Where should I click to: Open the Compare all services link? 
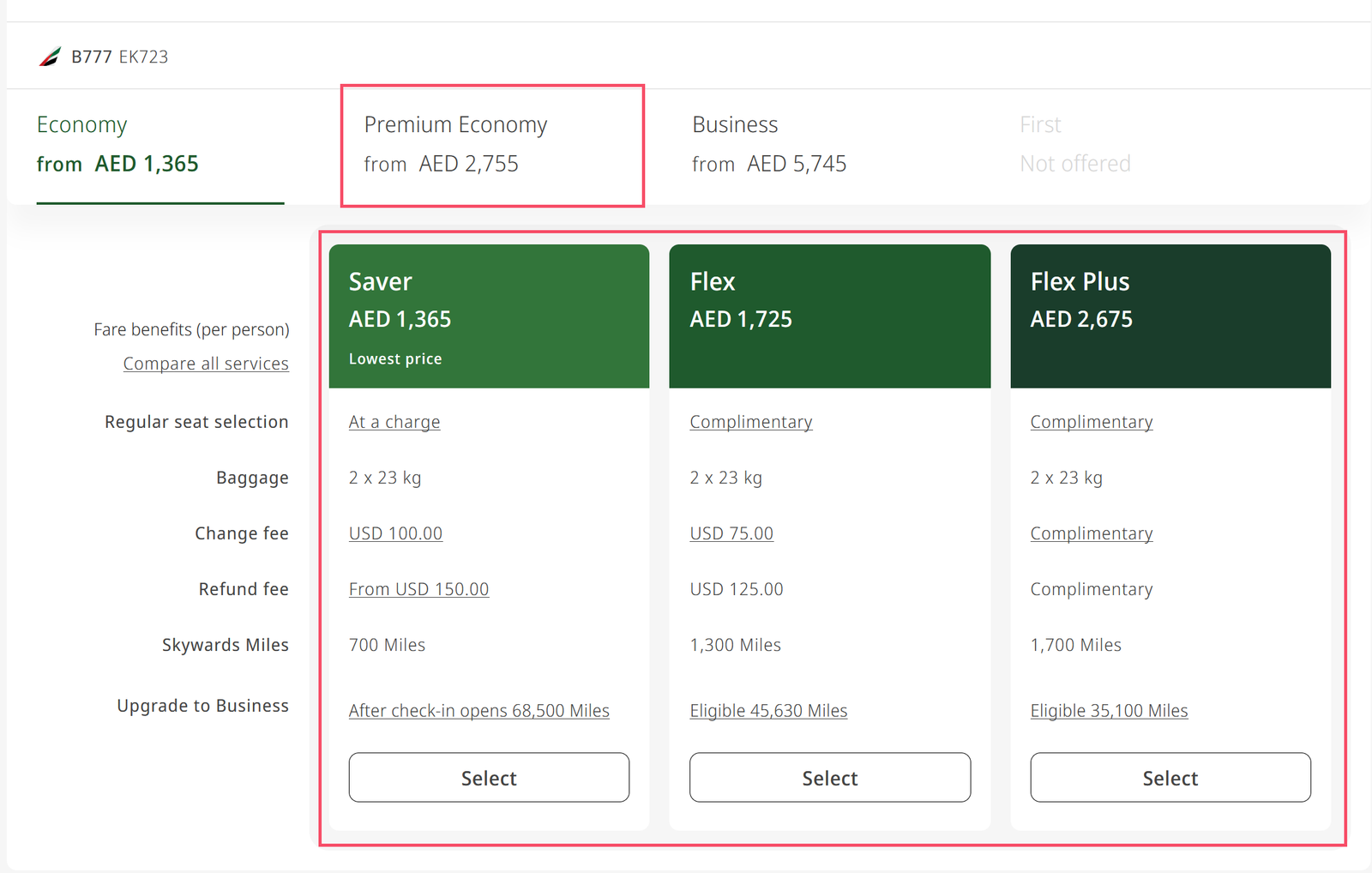point(206,364)
